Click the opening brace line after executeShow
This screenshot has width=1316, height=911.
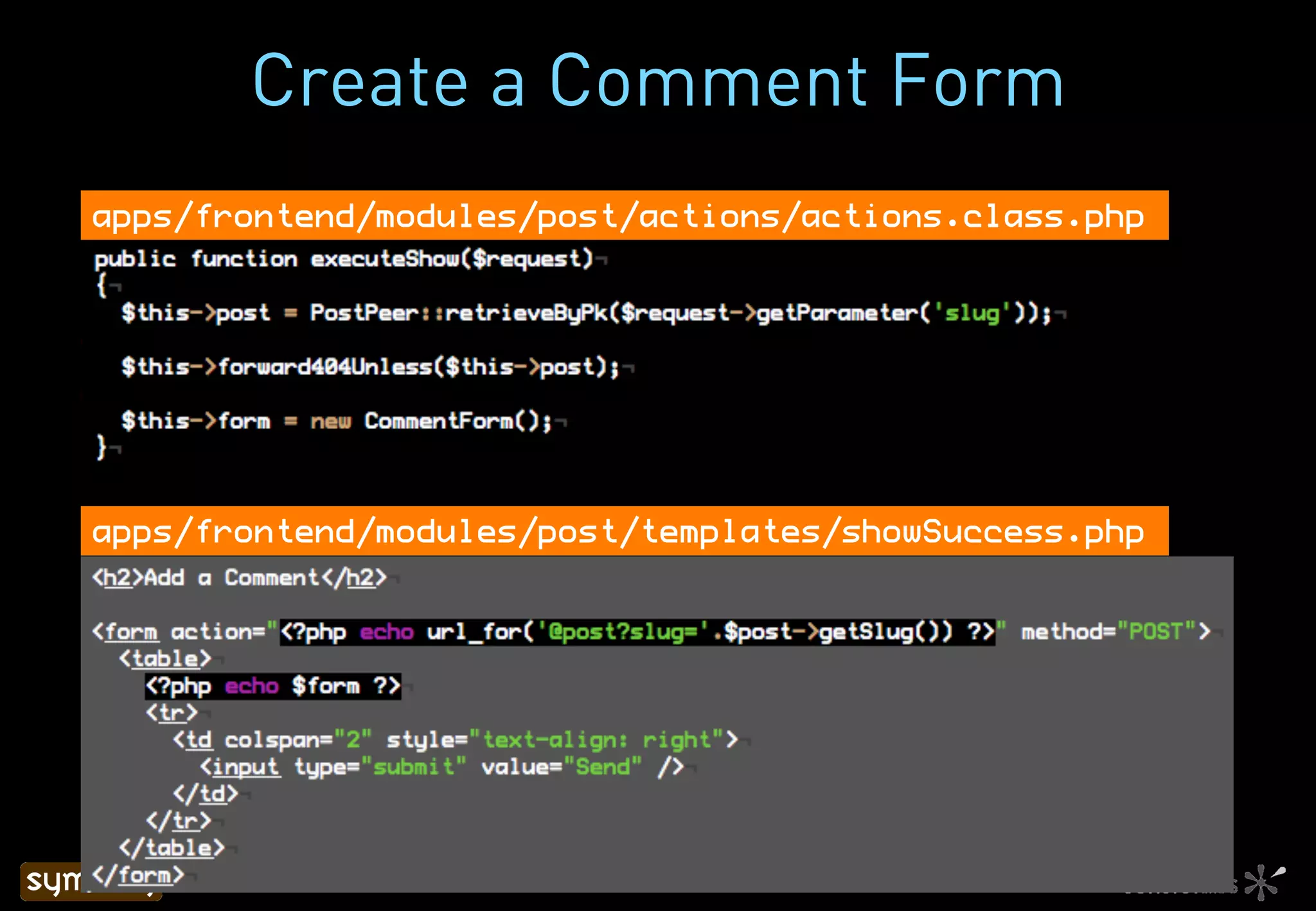(x=102, y=285)
